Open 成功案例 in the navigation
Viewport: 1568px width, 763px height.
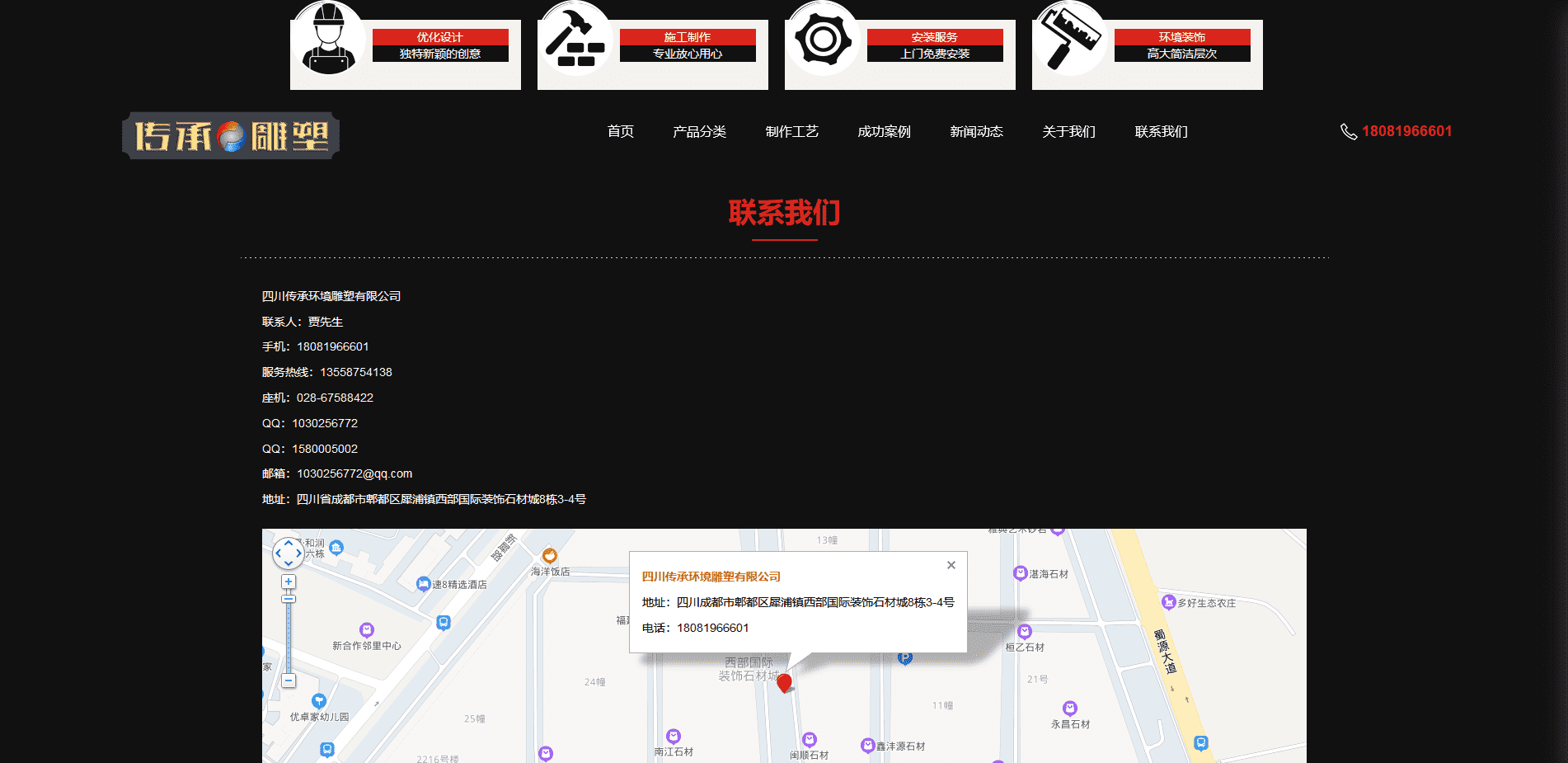(884, 132)
